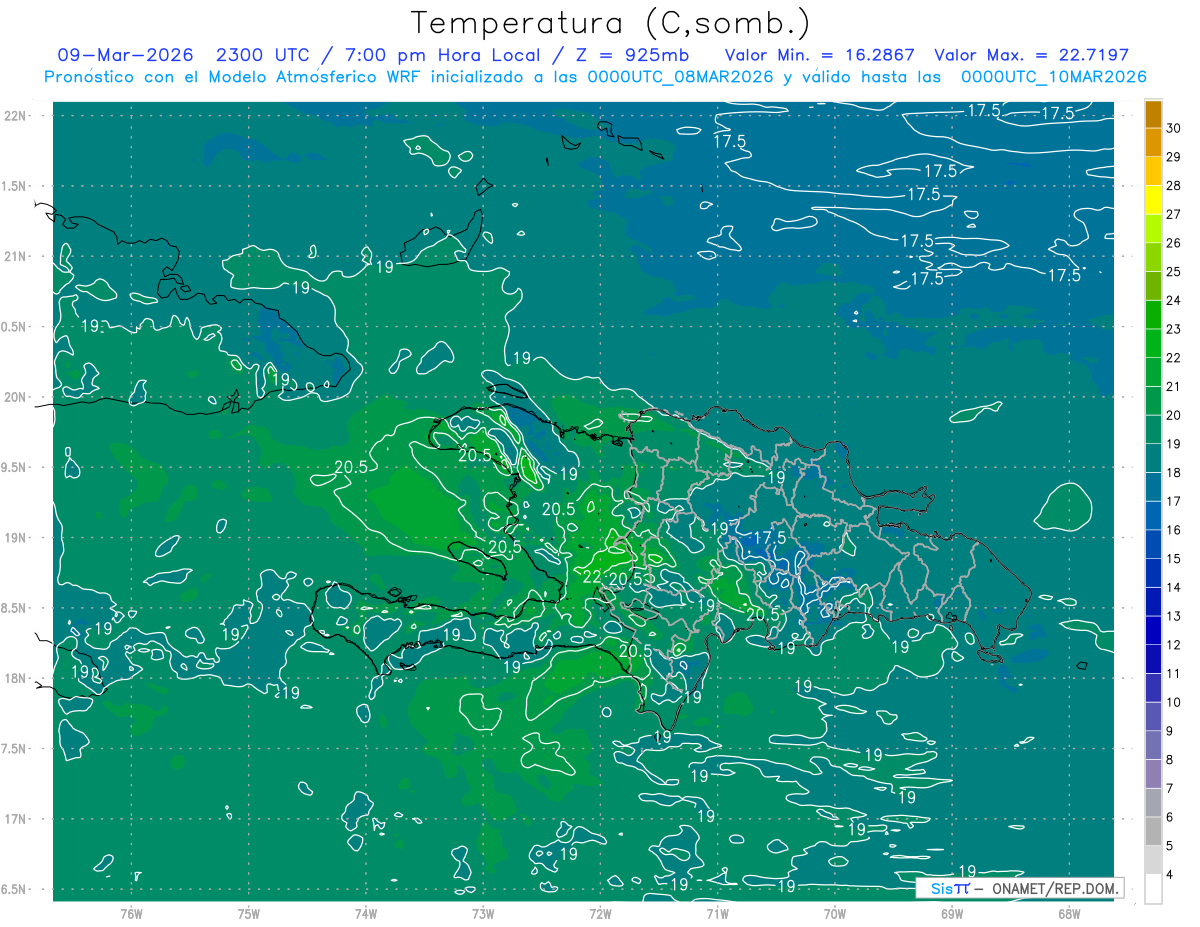Click the "Valor Max. = 22.7197" value
The image size is (1200, 927).
click(x=1032, y=55)
